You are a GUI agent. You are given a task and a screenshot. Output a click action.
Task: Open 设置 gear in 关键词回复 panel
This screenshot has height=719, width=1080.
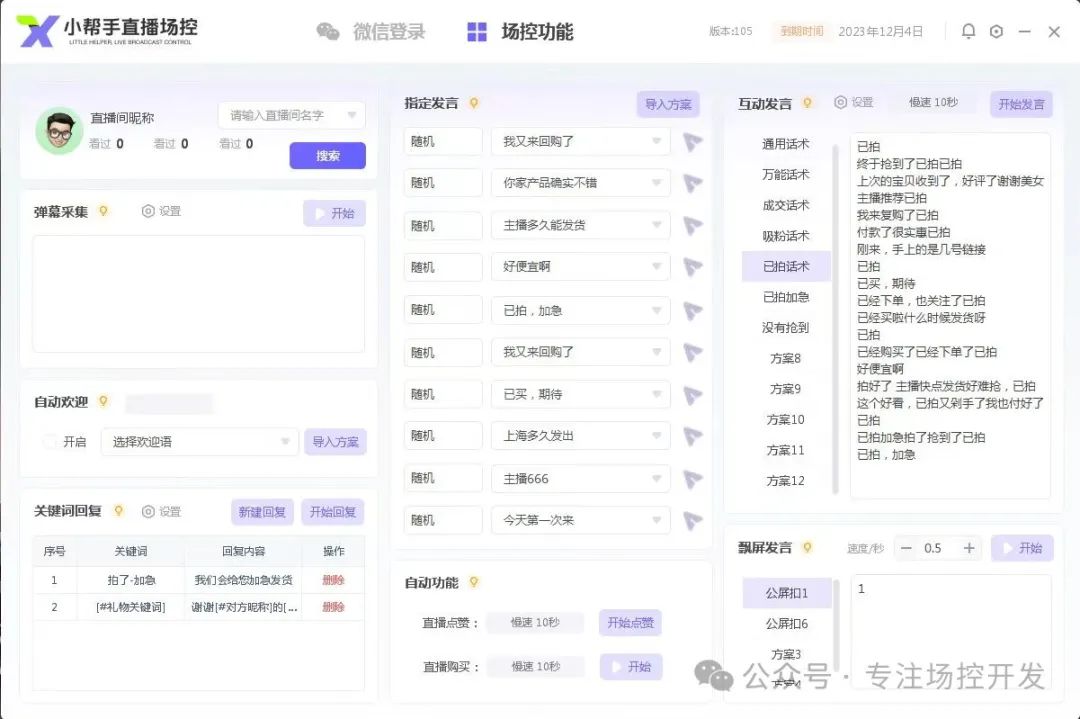[x=161, y=511]
